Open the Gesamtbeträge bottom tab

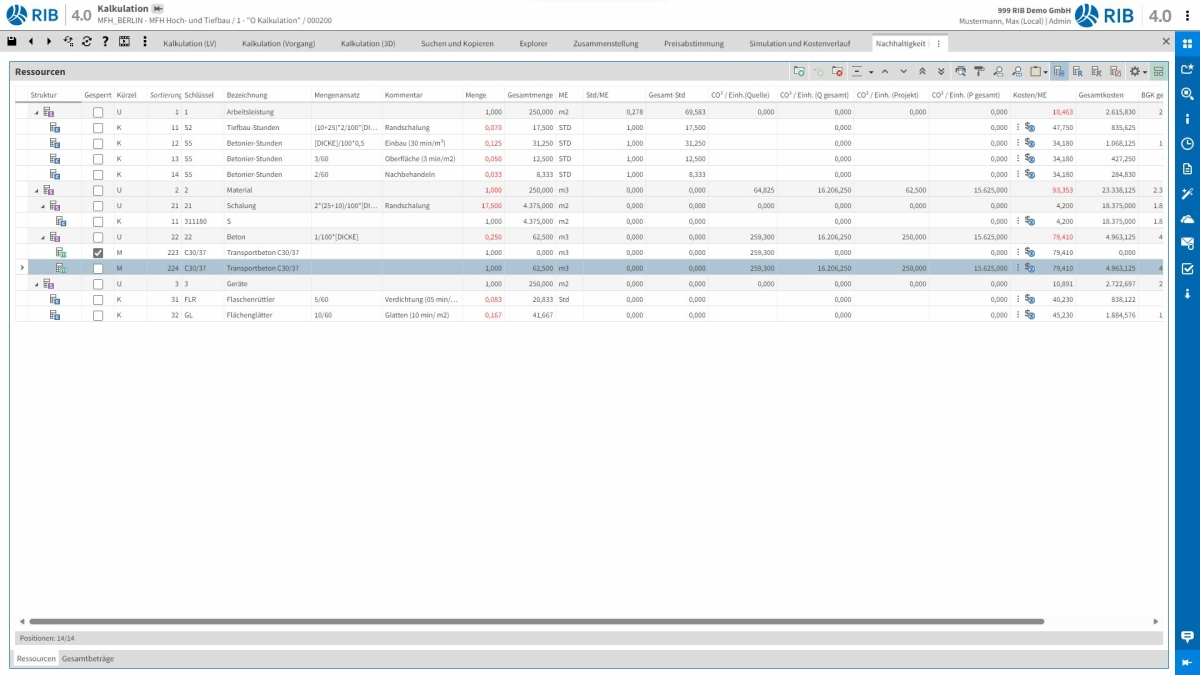tap(88, 659)
